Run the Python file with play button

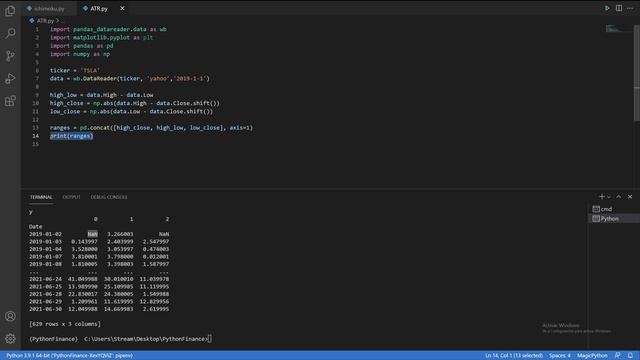[607, 8]
